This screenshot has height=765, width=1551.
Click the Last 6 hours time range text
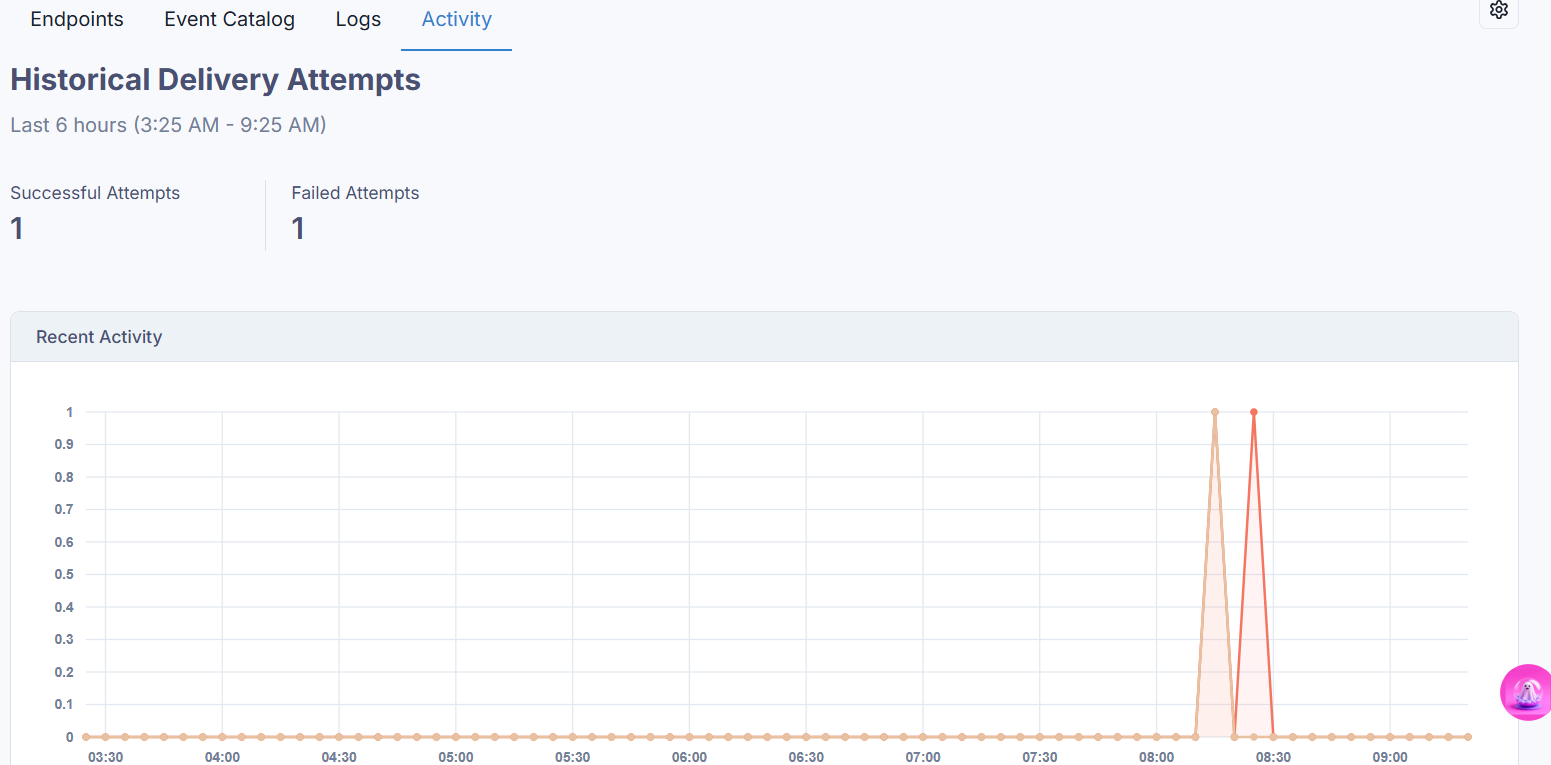[x=168, y=125]
